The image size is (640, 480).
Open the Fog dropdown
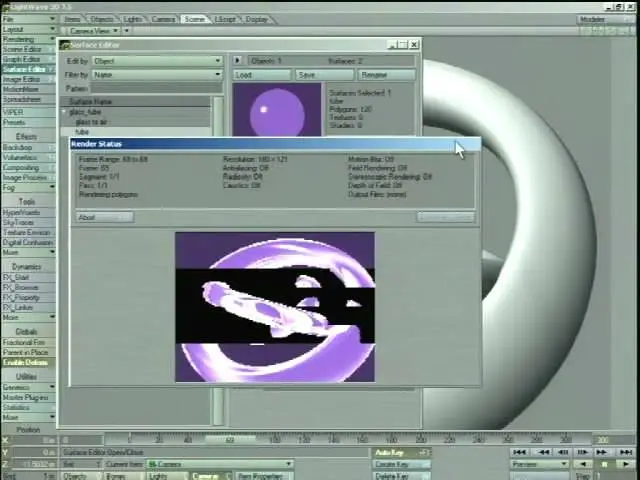(x=29, y=188)
